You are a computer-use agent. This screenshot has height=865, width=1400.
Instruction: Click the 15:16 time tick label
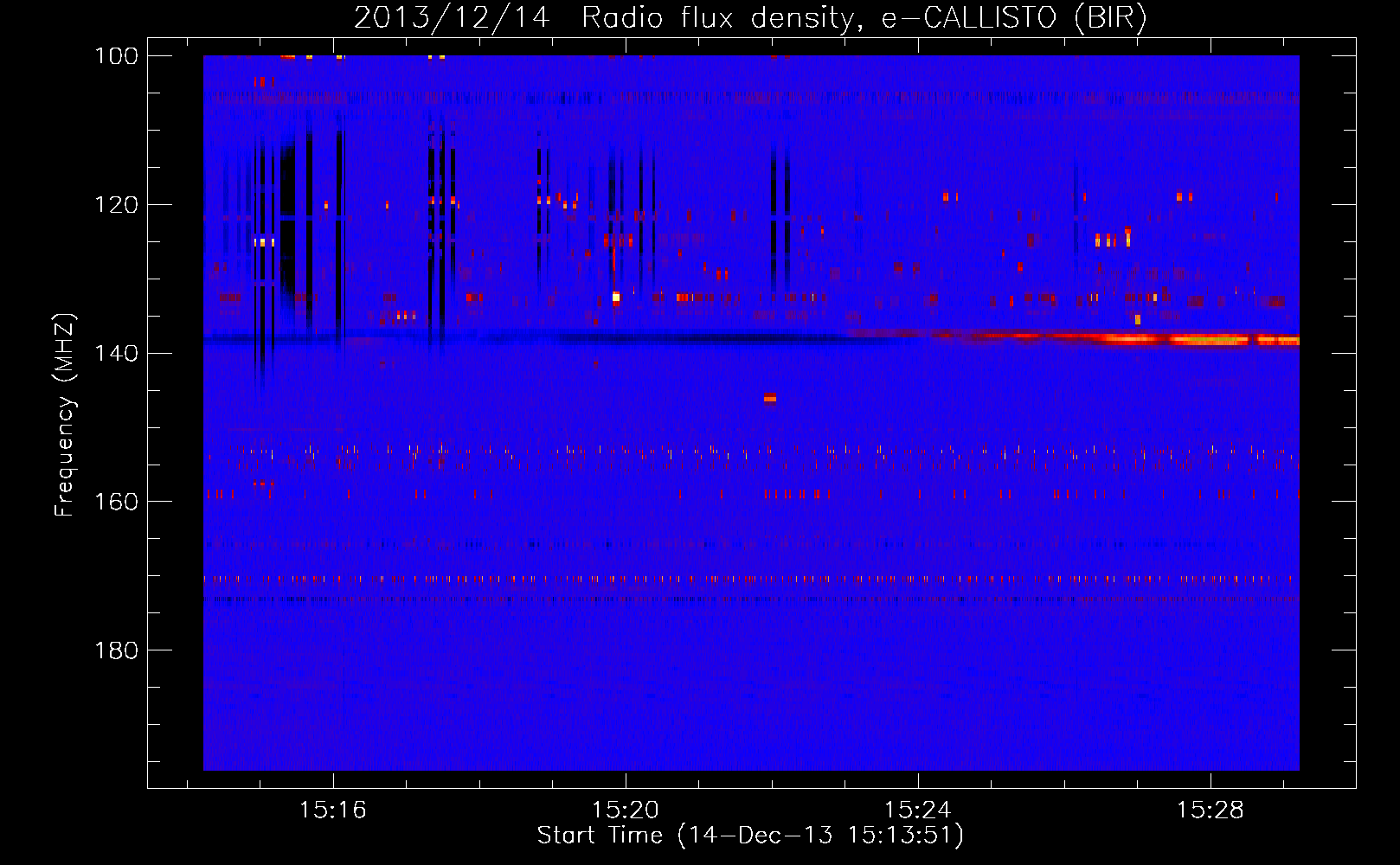[x=332, y=810]
